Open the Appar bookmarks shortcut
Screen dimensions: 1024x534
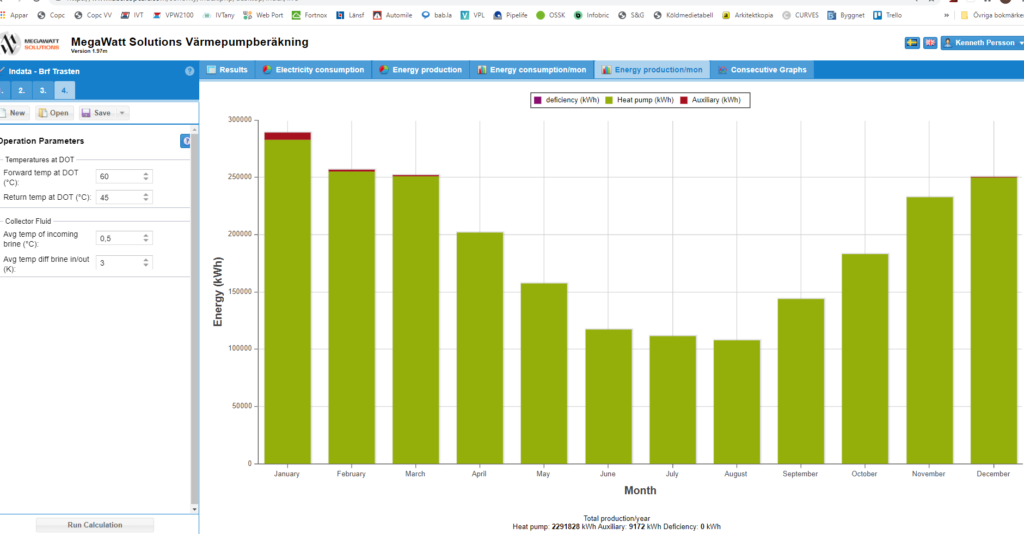coord(14,15)
